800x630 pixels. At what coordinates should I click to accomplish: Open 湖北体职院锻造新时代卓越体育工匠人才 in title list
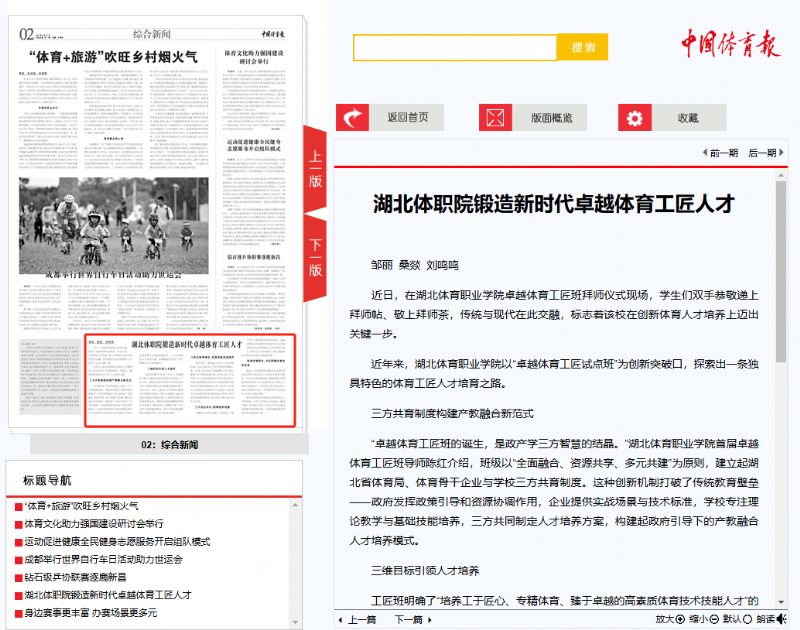[108, 595]
